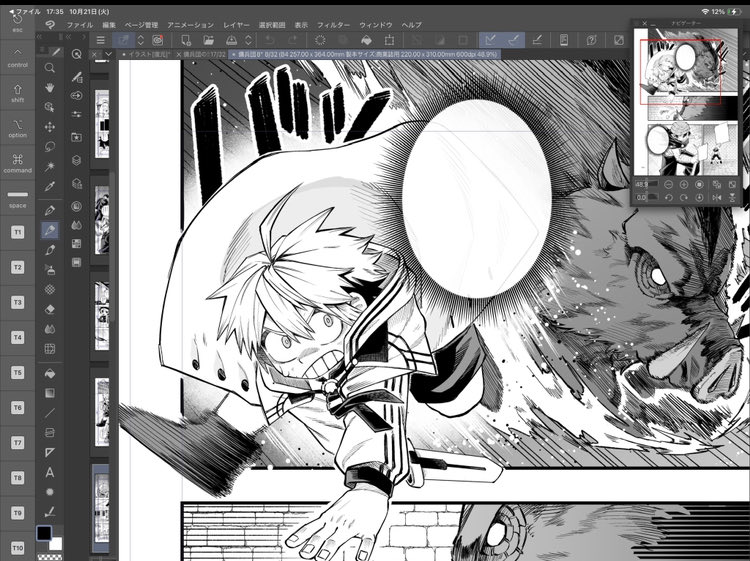The height and width of the screenshot is (561, 750).
Task: Open the ファイル menu
Action: pos(79,25)
